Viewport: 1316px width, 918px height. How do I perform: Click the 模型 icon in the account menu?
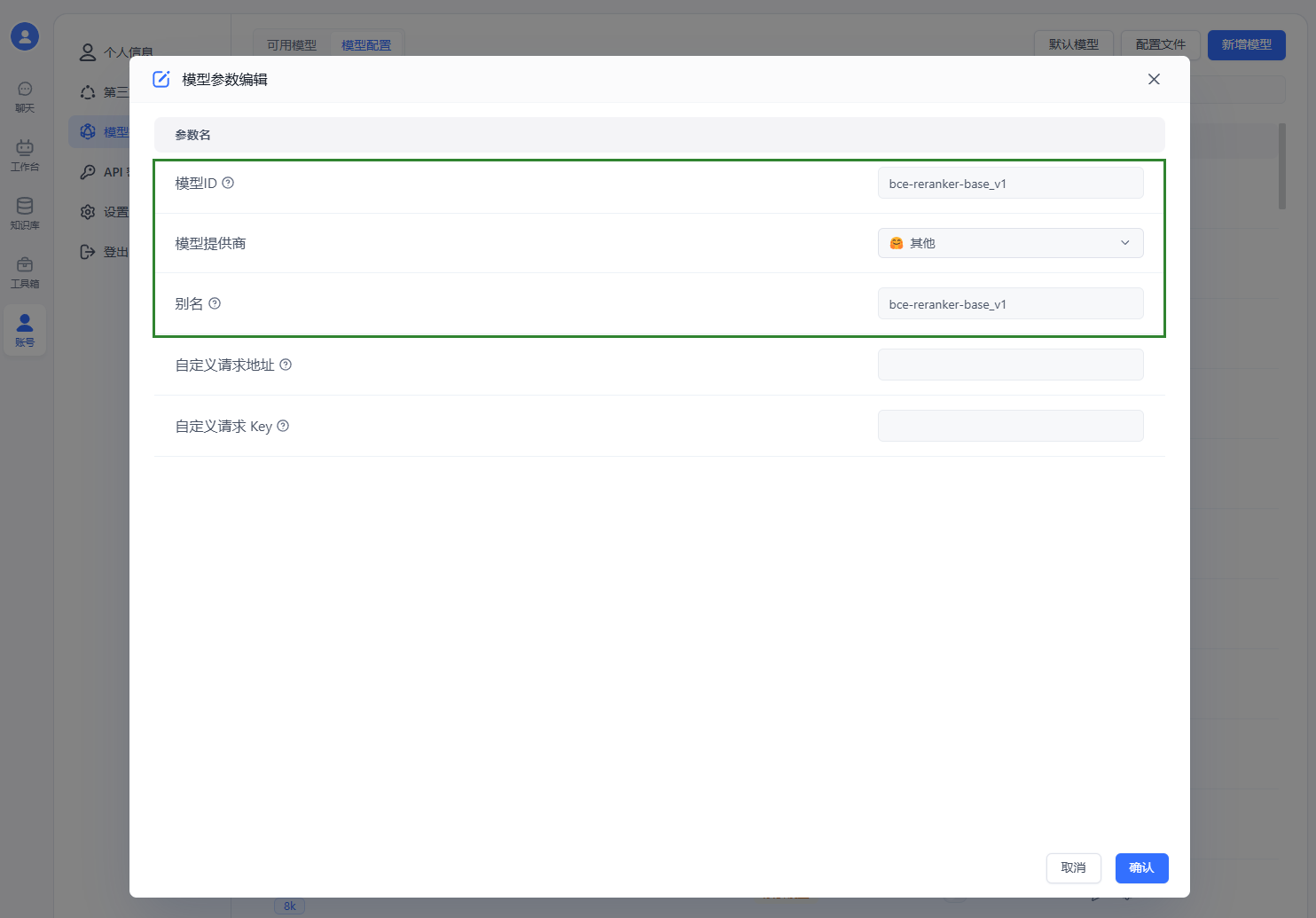point(88,132)
